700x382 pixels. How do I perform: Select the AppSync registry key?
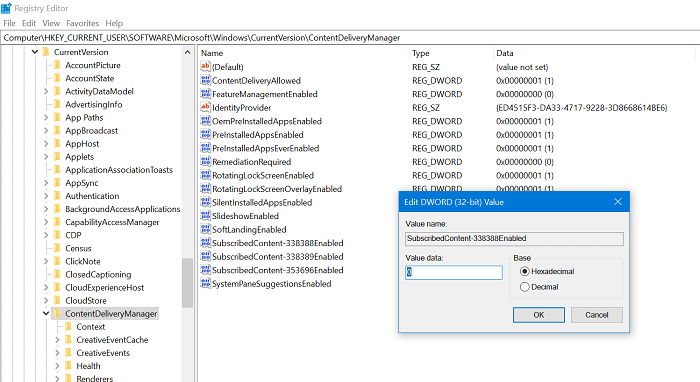coord(82,183)
